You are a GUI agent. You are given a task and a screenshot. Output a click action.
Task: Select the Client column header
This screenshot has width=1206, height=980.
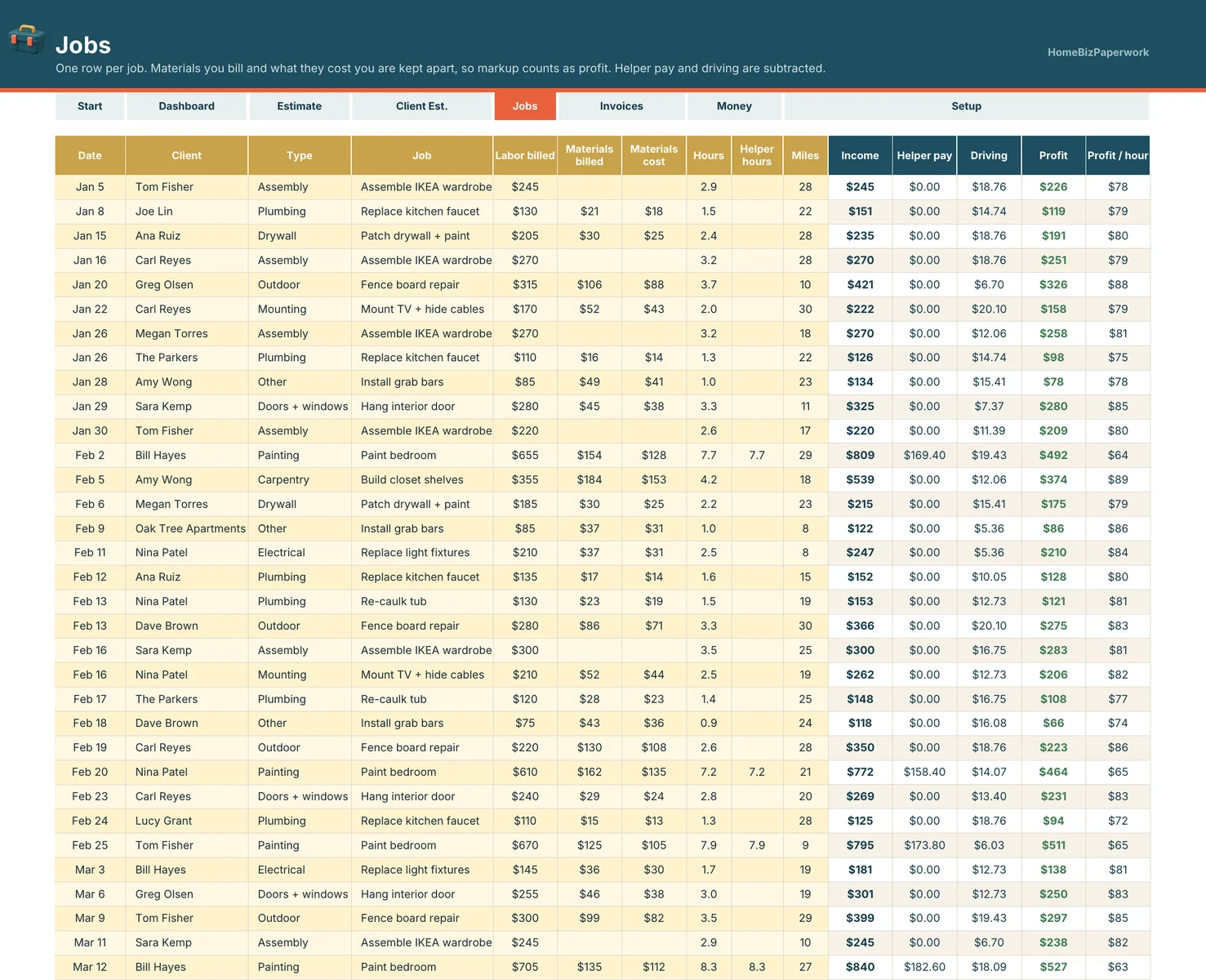187,155
